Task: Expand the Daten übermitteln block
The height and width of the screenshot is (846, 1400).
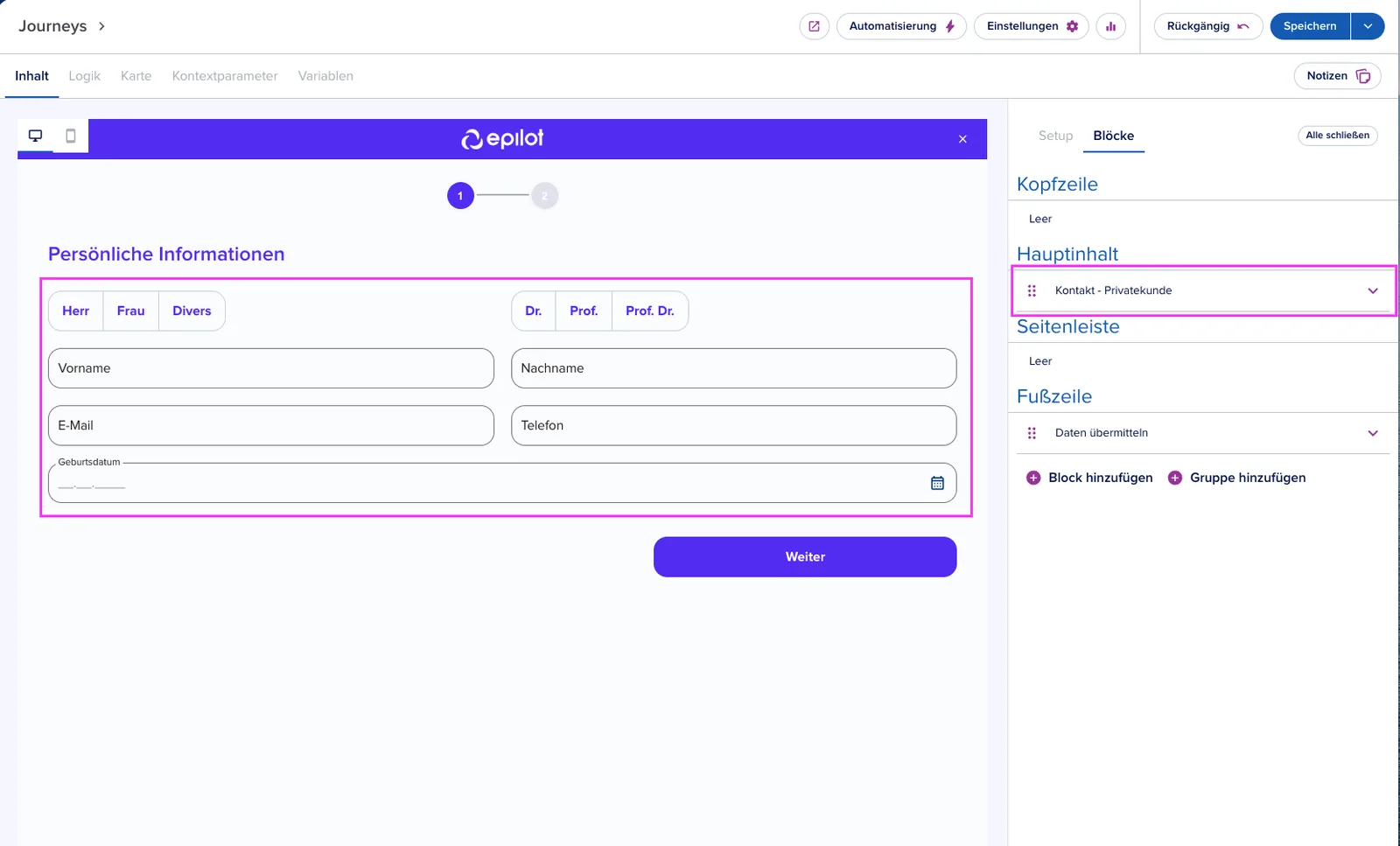Action: pyautogui.click(x=1373, y=433)
